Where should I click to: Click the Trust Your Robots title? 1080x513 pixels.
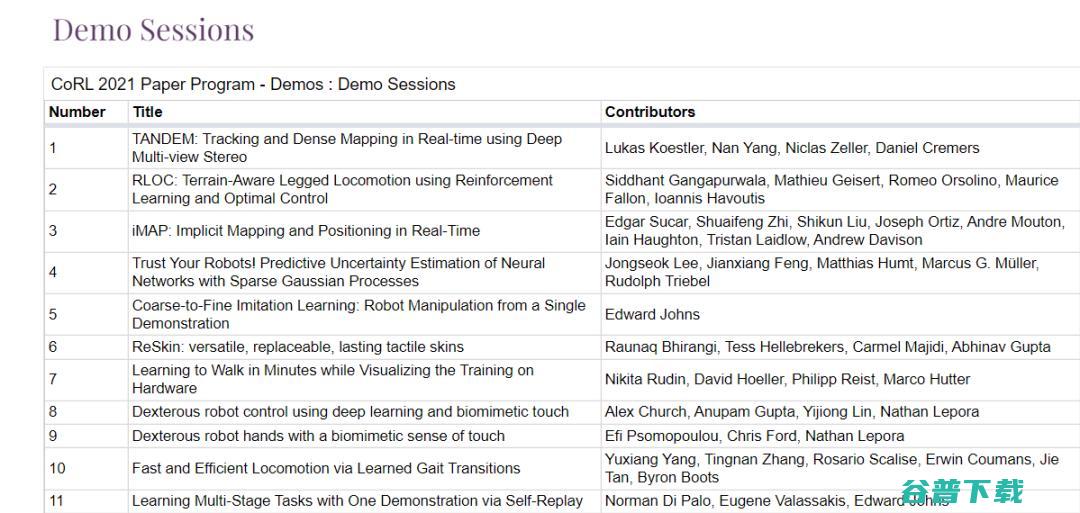pyautogui.click(x=338, y=272)
